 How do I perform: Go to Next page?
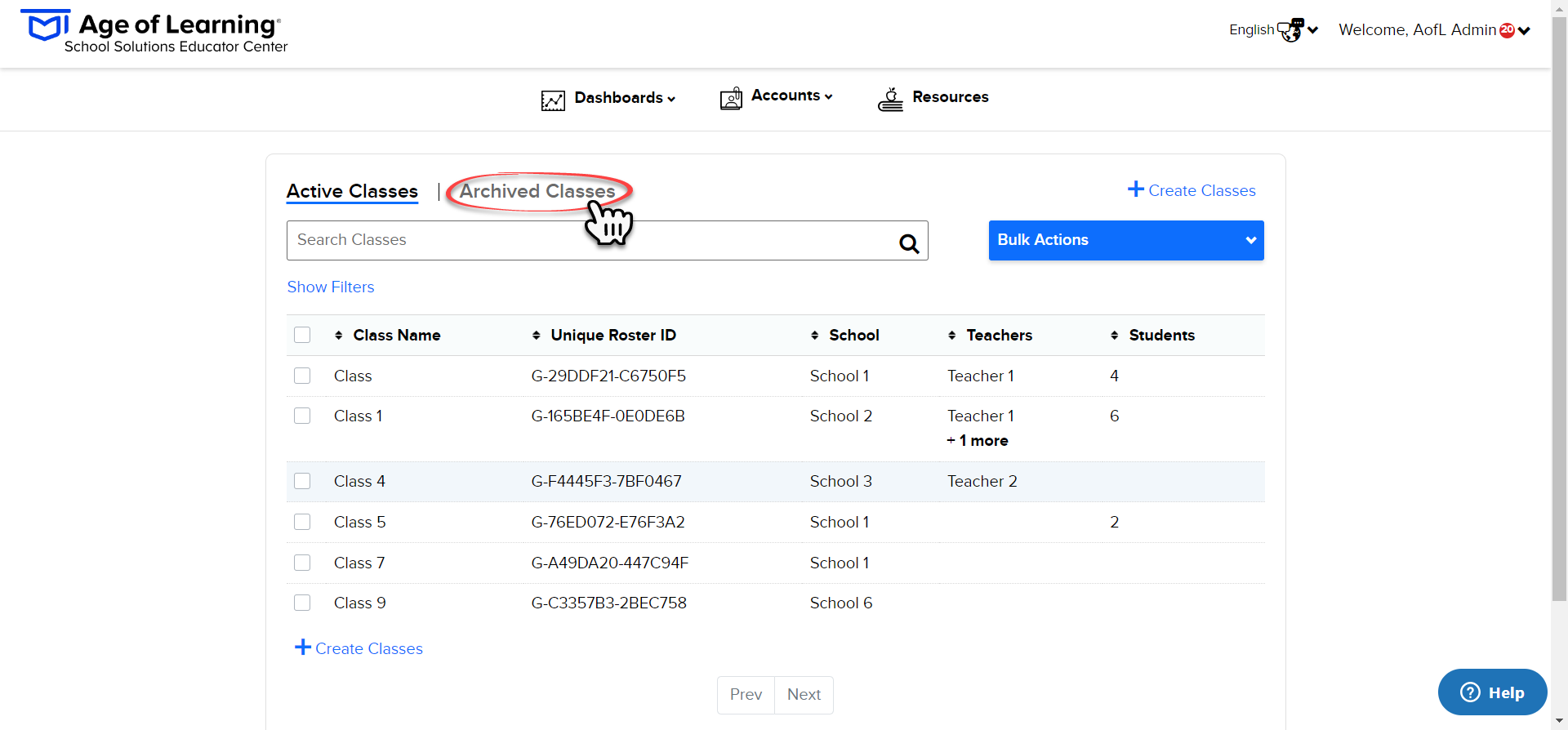click(804, 695)
